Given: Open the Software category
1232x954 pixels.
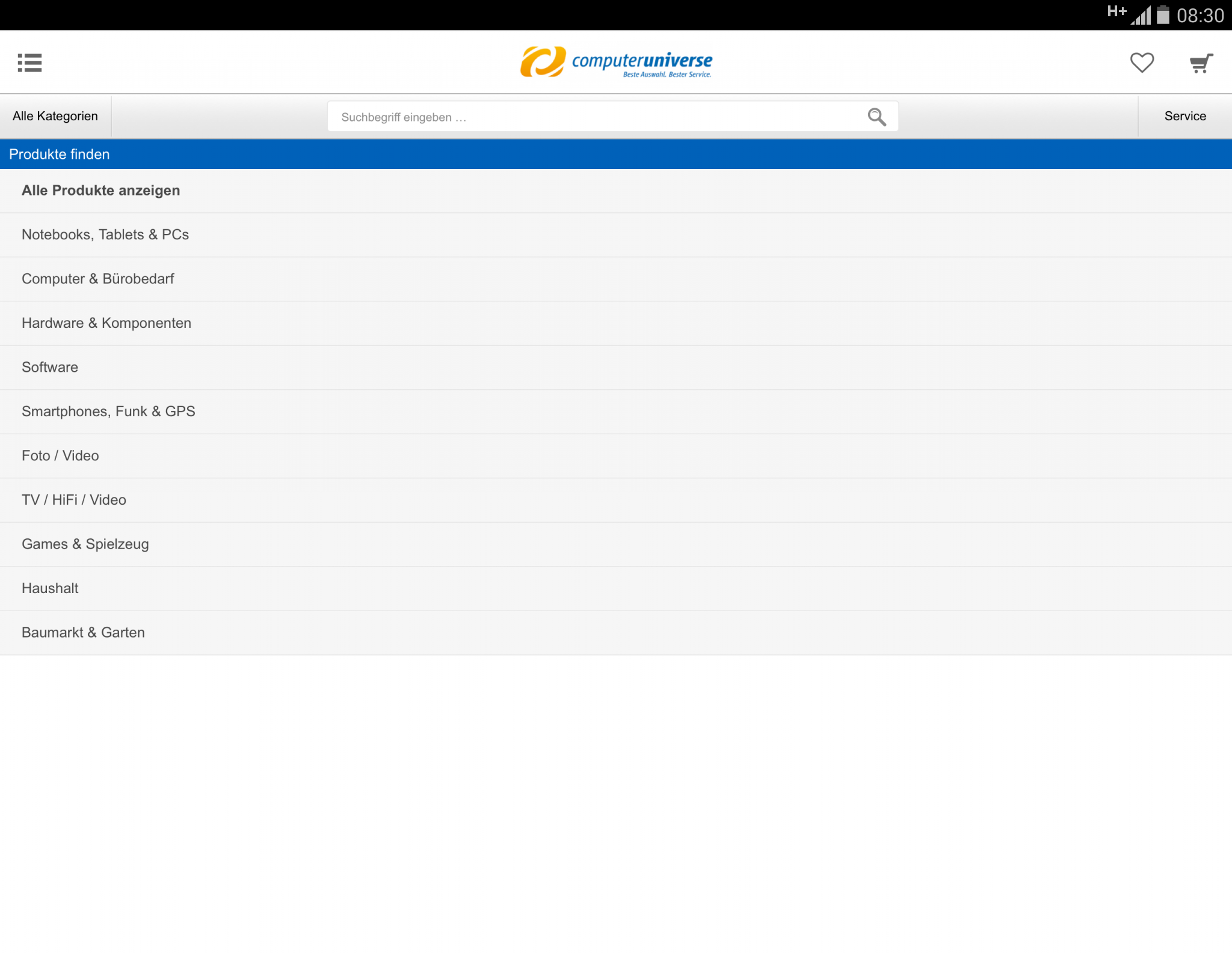Looking at the screenshot, I should (x=50, y=368).
